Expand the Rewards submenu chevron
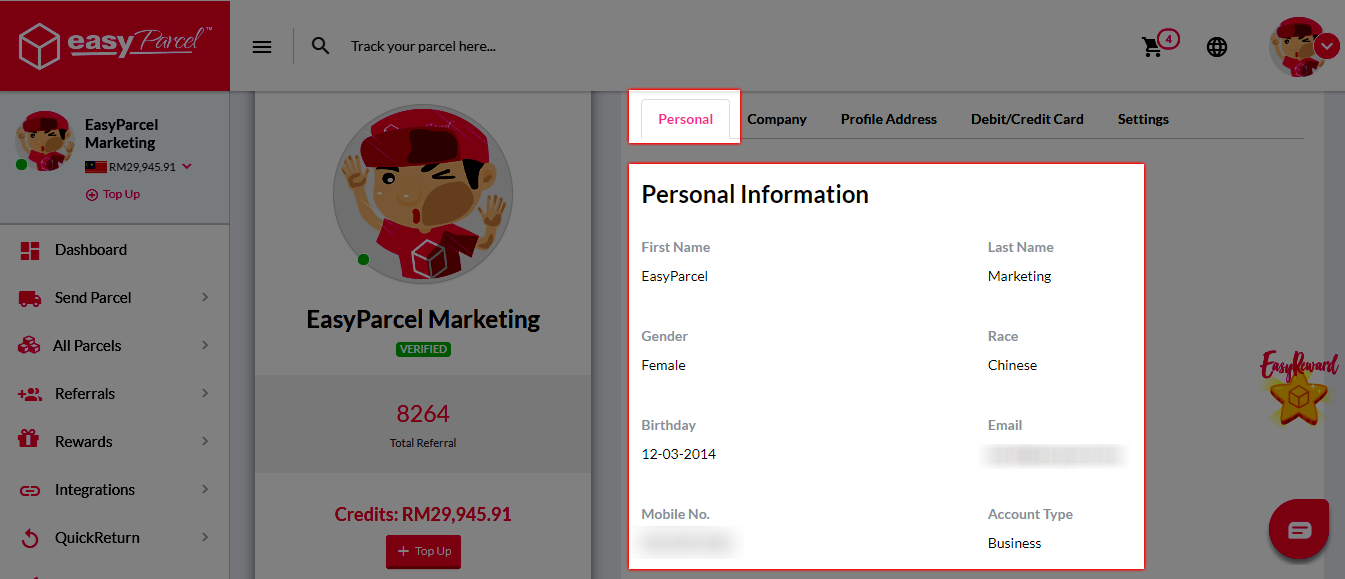The height and width of the screenshot is (579, 1345). pos(205,441)
